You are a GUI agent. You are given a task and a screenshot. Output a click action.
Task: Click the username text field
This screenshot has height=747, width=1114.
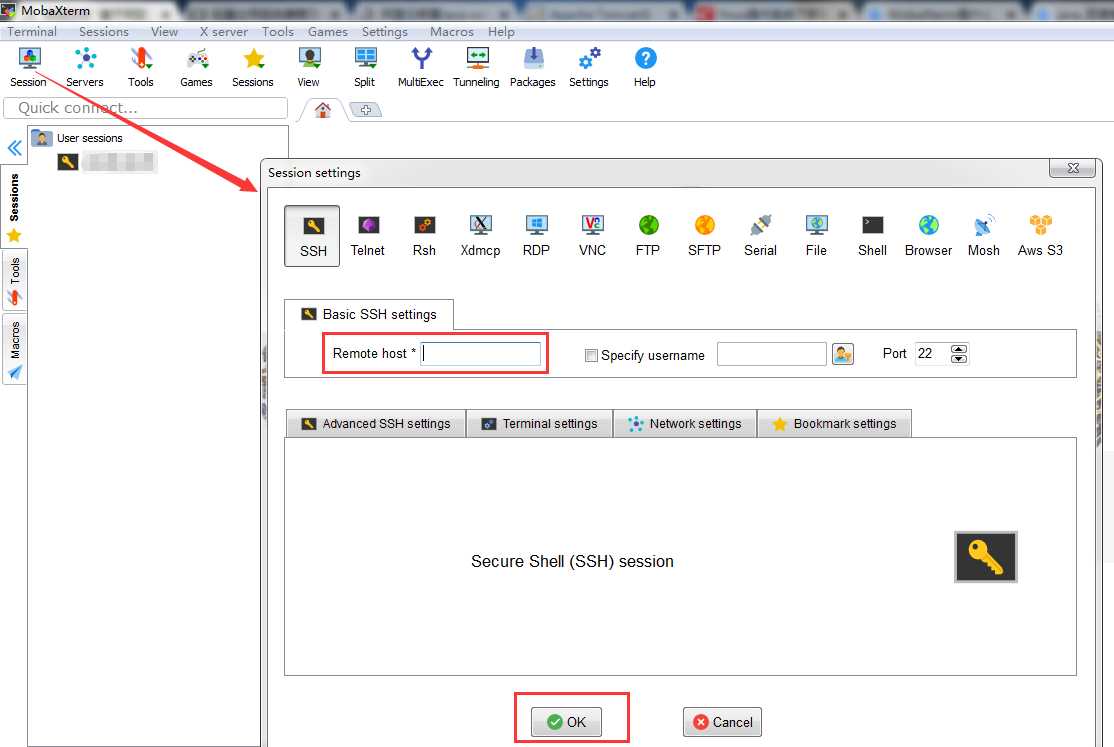tap(772, 354)
